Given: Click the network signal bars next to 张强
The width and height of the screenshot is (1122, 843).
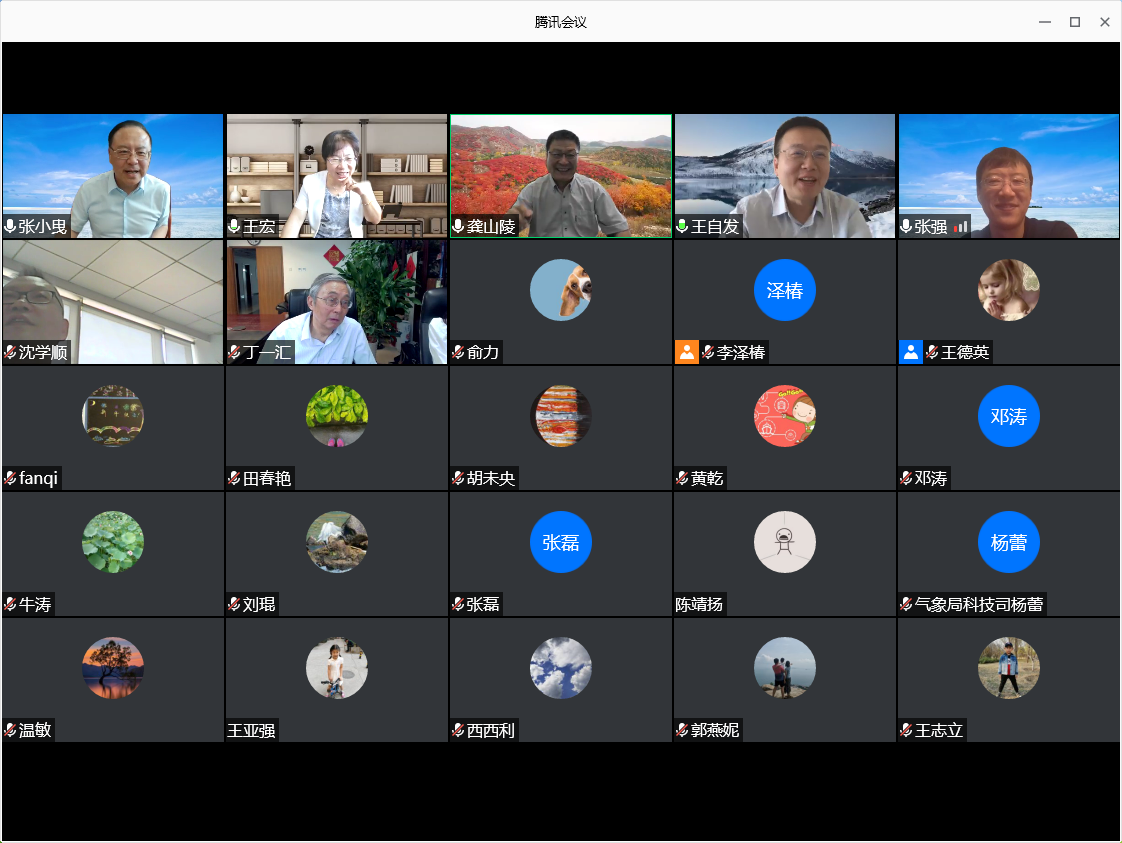Looking at the screenshot, I should (960, 227).
